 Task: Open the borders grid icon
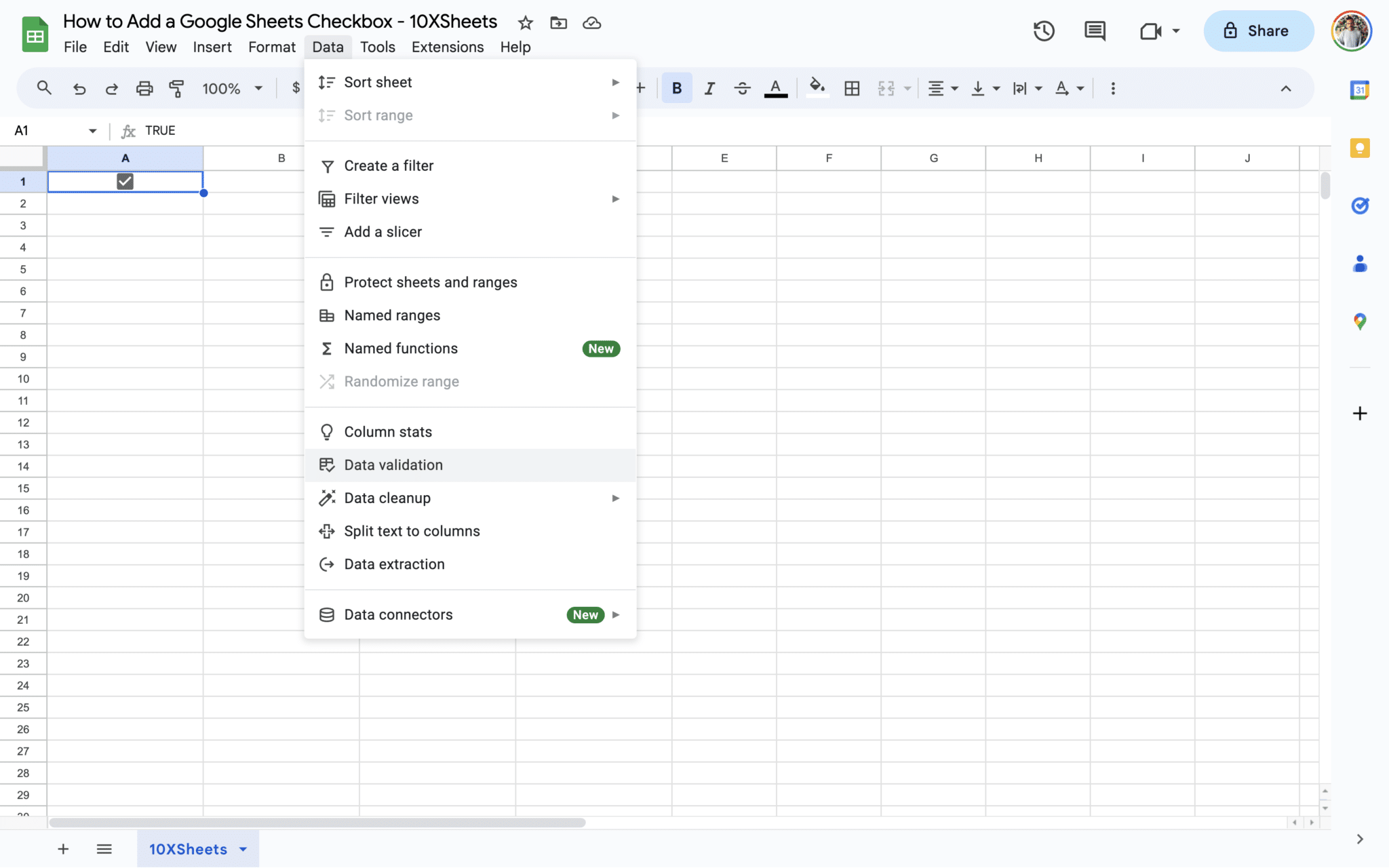(852, 88)
